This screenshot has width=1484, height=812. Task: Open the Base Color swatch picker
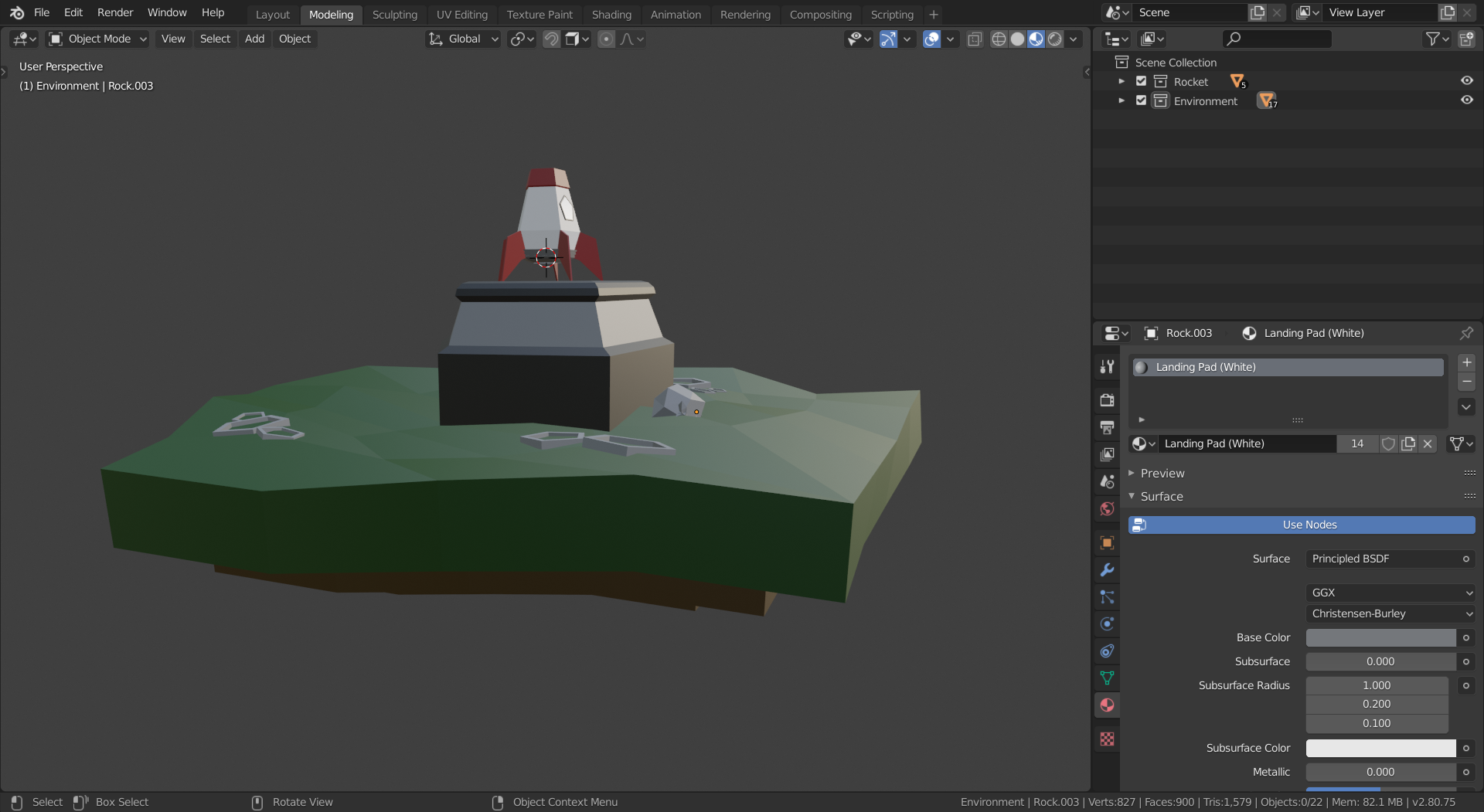click(1378, 637)
